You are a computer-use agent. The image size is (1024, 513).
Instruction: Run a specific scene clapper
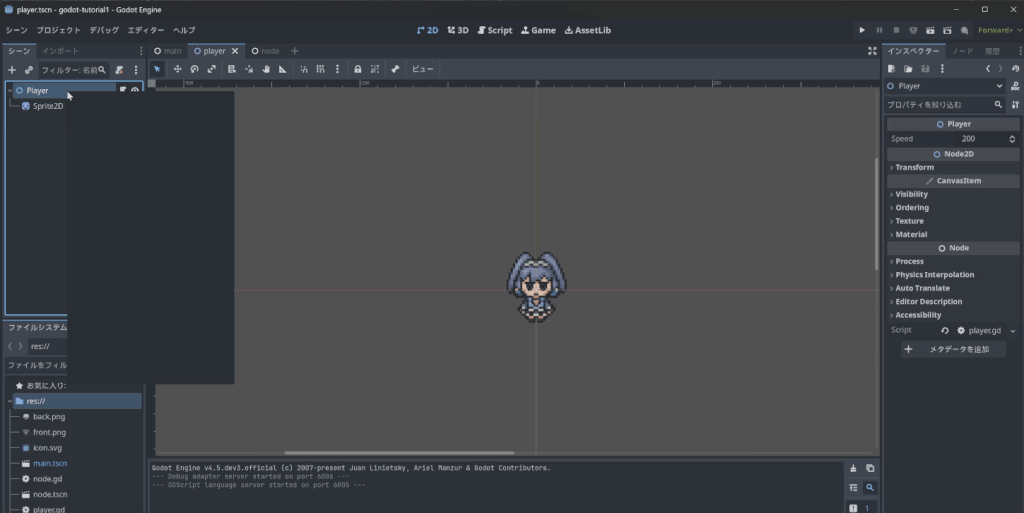[947, 30]
